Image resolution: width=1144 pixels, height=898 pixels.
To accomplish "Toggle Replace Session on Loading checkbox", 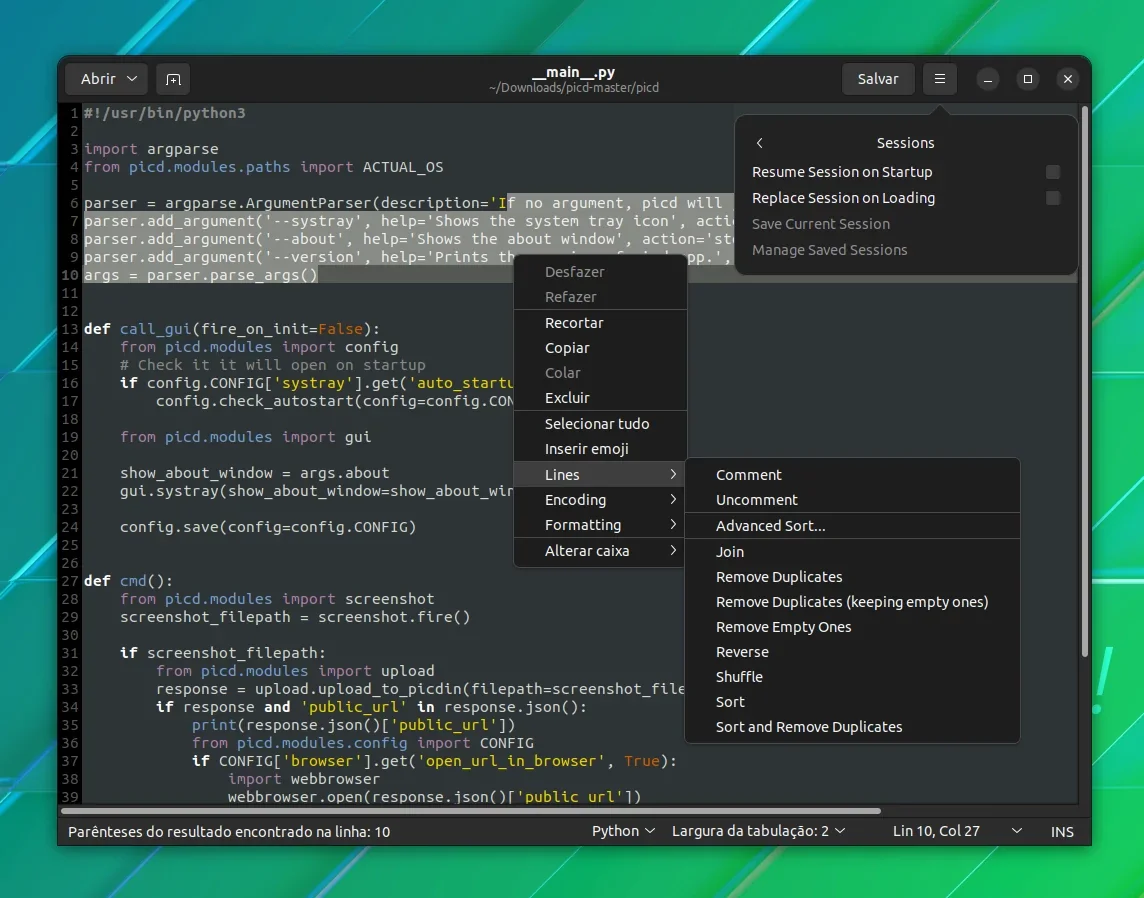I will 1052,198.
